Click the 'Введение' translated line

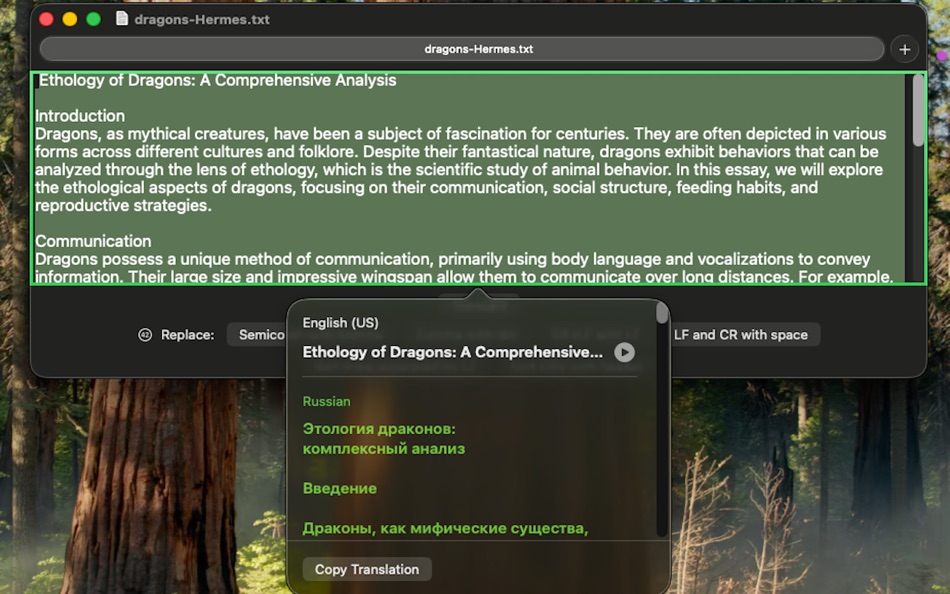[x=340, y=489]
